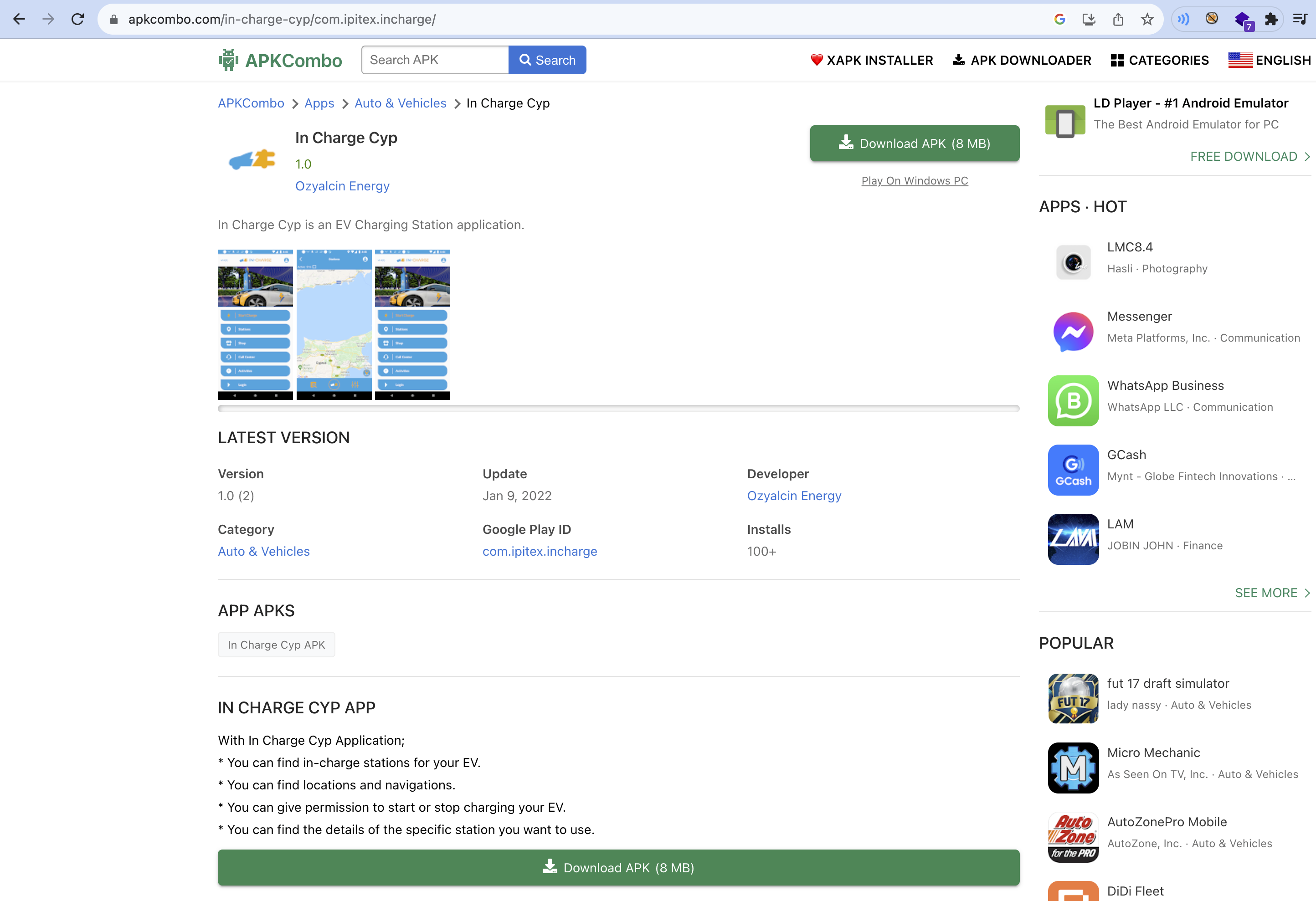The height and width of the screenshot is (901, 1316).
Task: Click the browser address bar URL
Action: (282, 19)
